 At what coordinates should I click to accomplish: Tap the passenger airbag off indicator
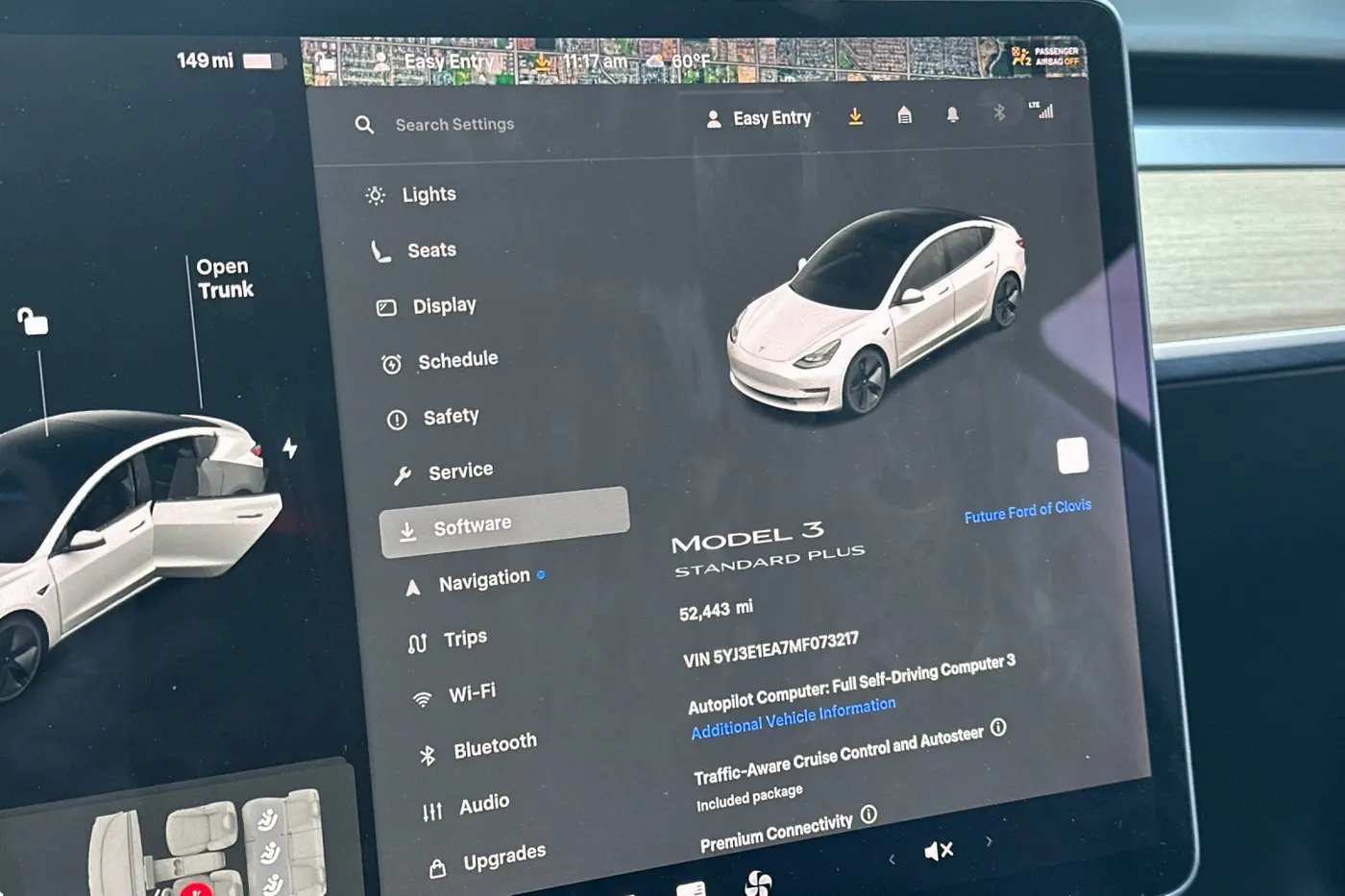(1046, 57)
